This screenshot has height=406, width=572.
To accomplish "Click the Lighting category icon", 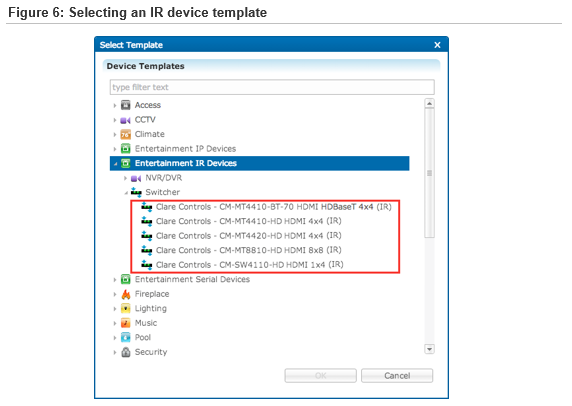I will point(125,309).
